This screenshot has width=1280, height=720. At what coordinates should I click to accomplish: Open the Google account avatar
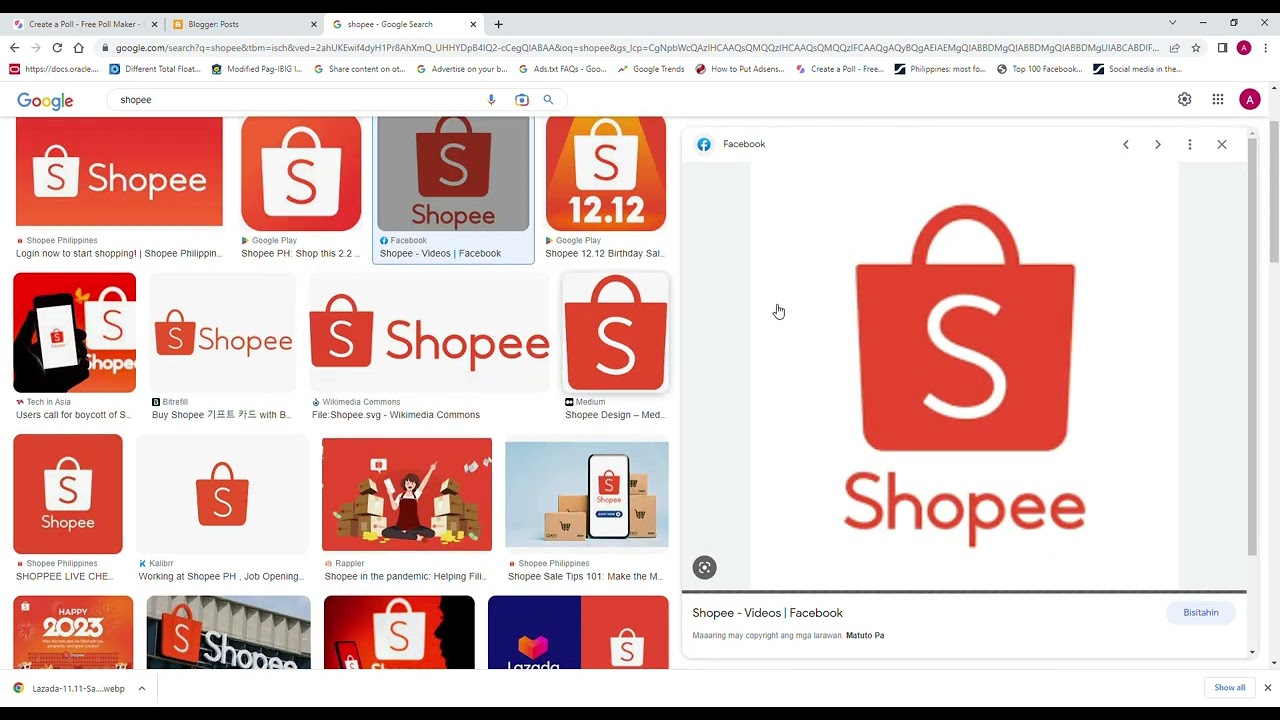[1250, 99]
